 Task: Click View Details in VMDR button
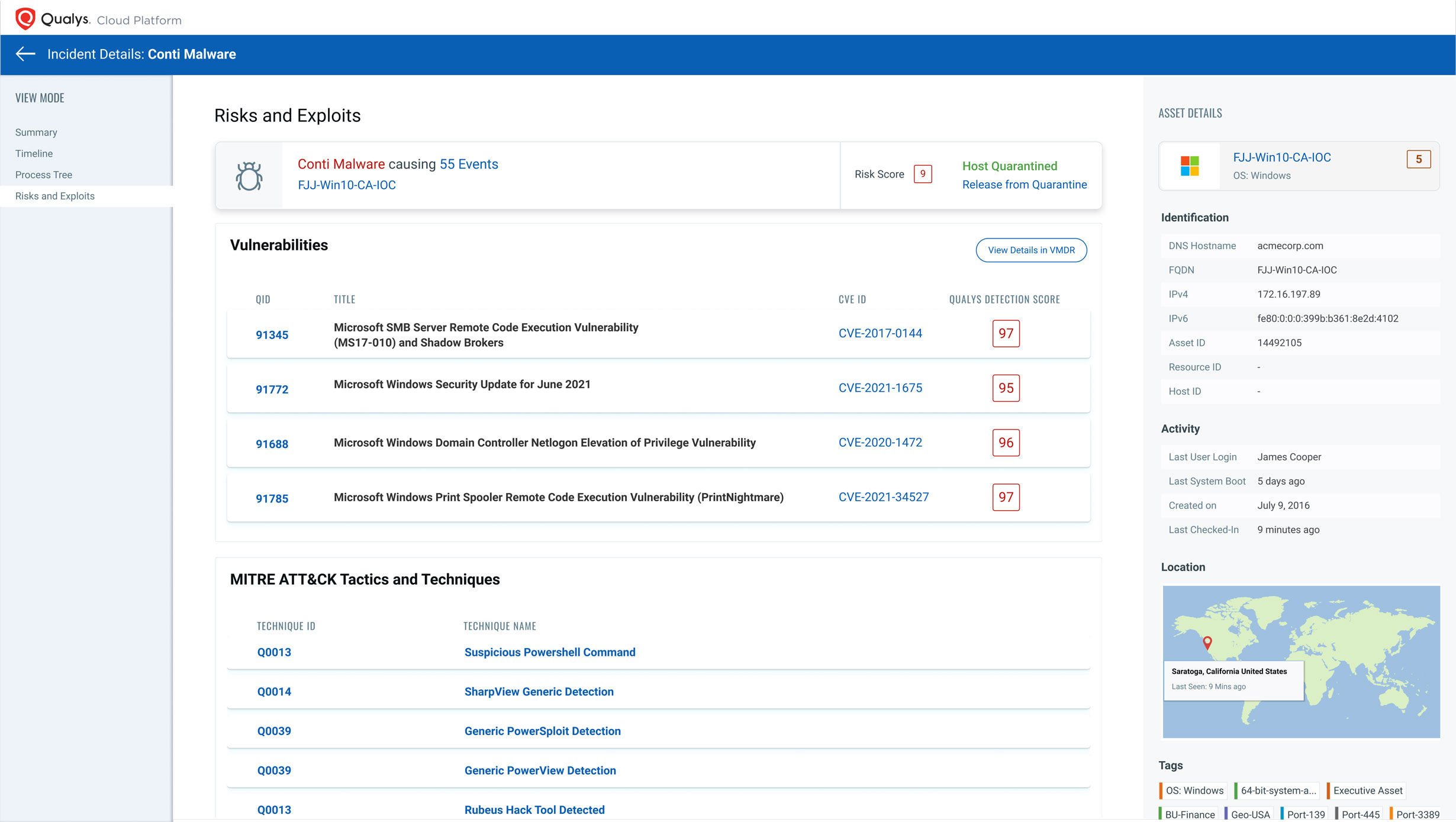coord(1031,250)
